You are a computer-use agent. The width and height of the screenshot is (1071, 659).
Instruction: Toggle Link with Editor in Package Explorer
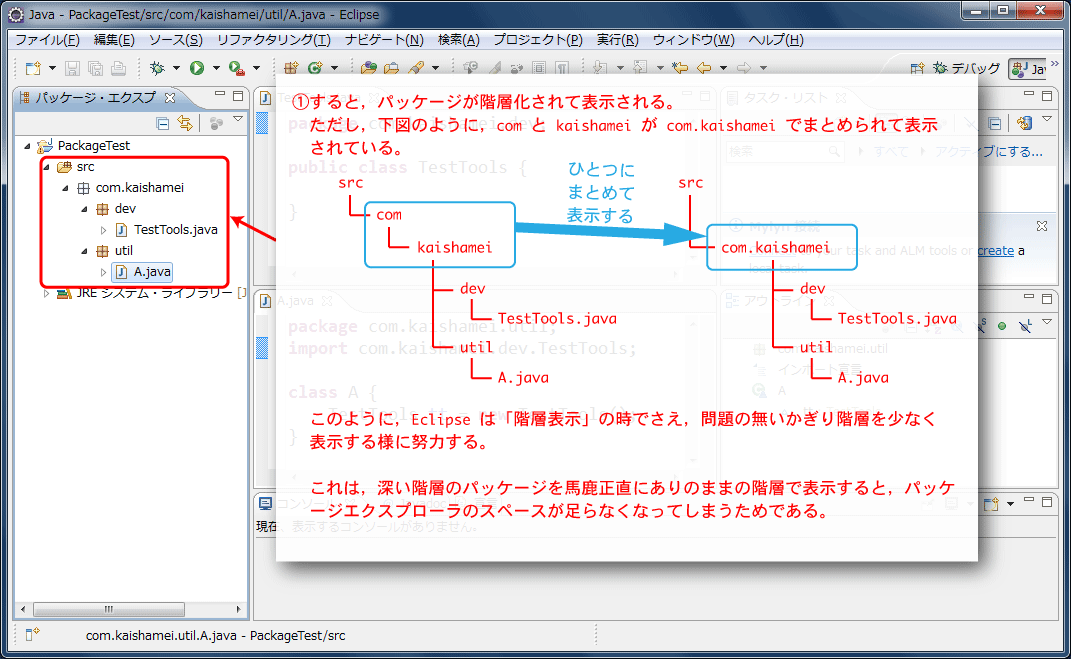(x=185, y=123)
